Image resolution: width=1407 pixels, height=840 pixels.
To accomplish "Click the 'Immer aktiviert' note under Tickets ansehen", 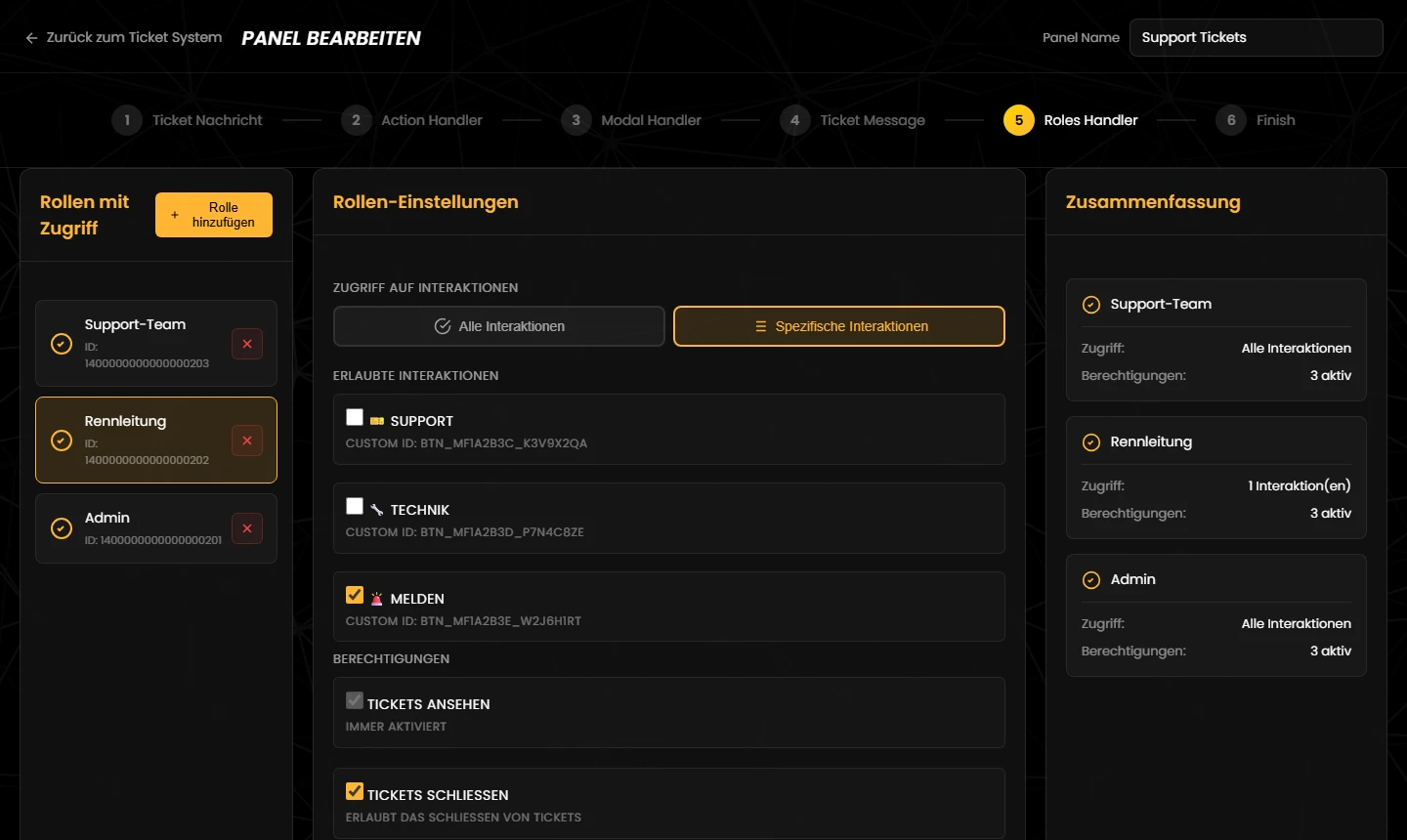I will point(396,727).
